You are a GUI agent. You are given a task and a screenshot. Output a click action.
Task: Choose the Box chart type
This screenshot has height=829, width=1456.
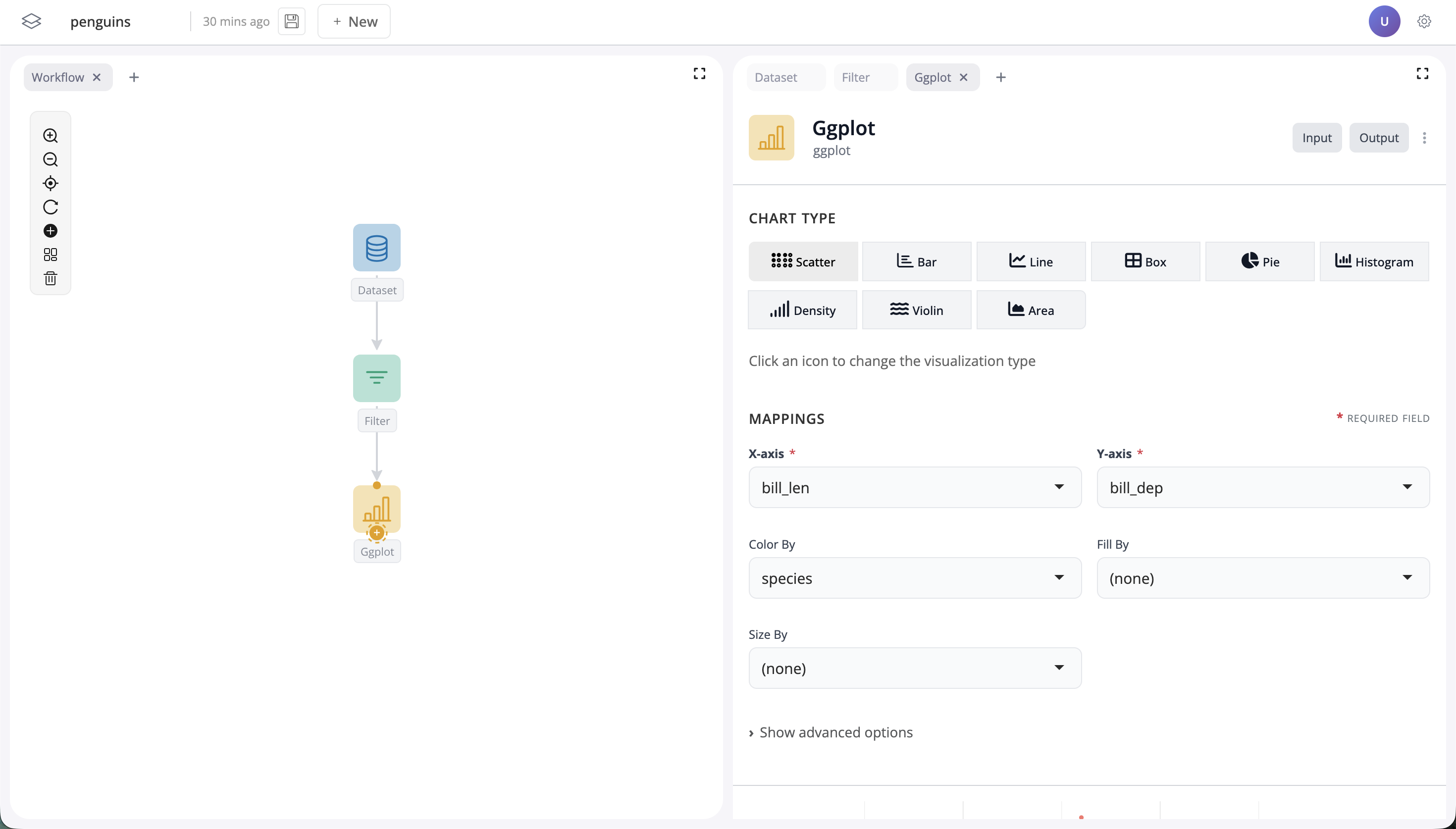coord(1145,261)
